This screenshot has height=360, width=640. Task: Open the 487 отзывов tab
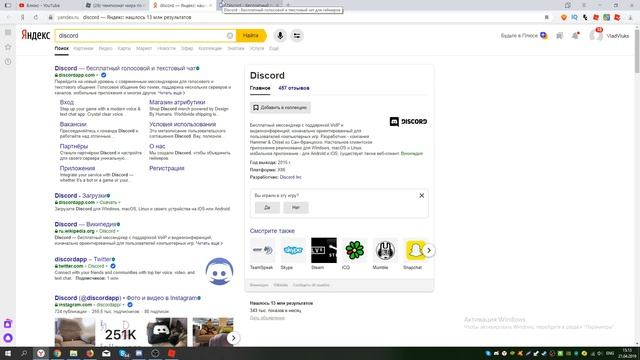(x=294, y=88)
